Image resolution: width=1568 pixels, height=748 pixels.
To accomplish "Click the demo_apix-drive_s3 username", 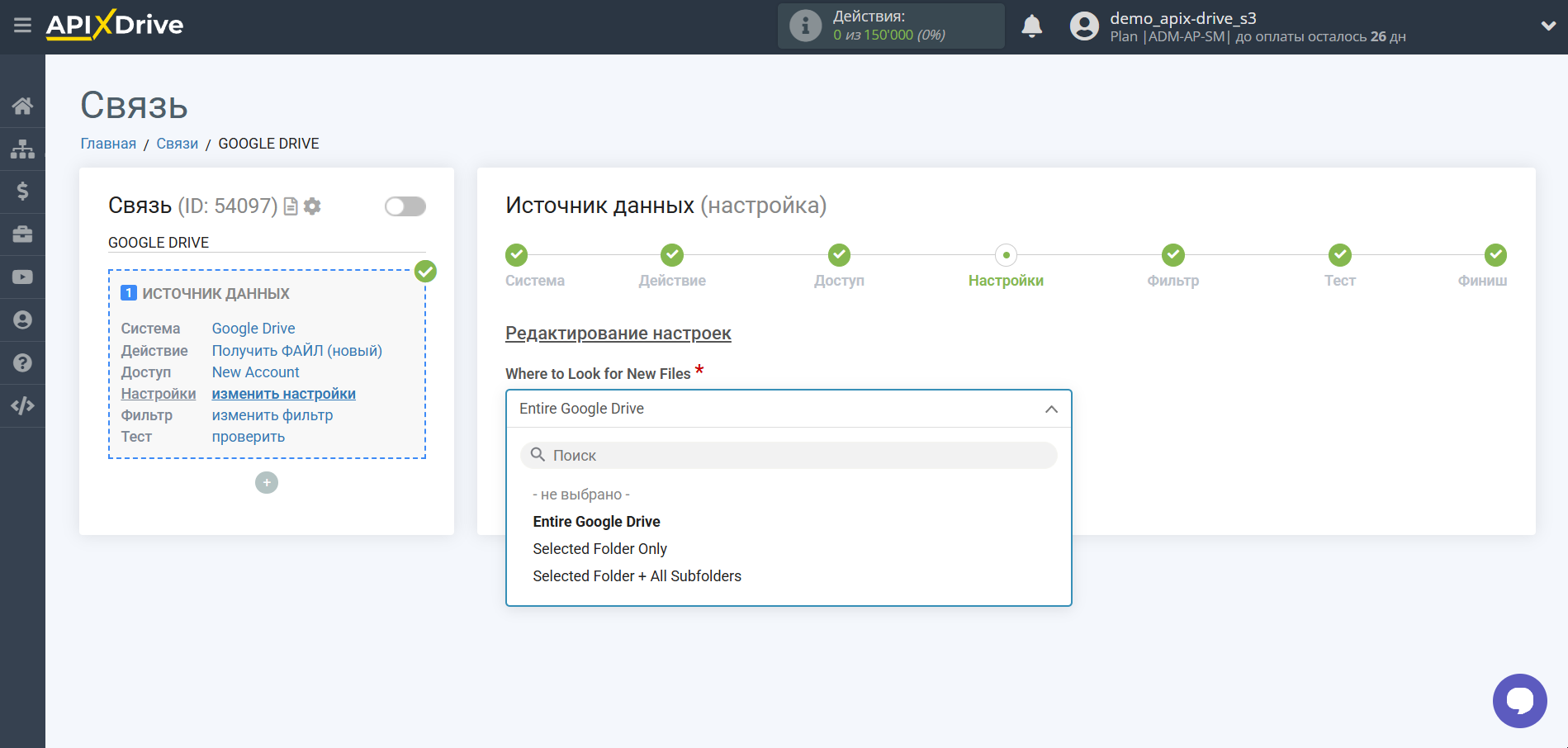I will (x=1183, y=18).
